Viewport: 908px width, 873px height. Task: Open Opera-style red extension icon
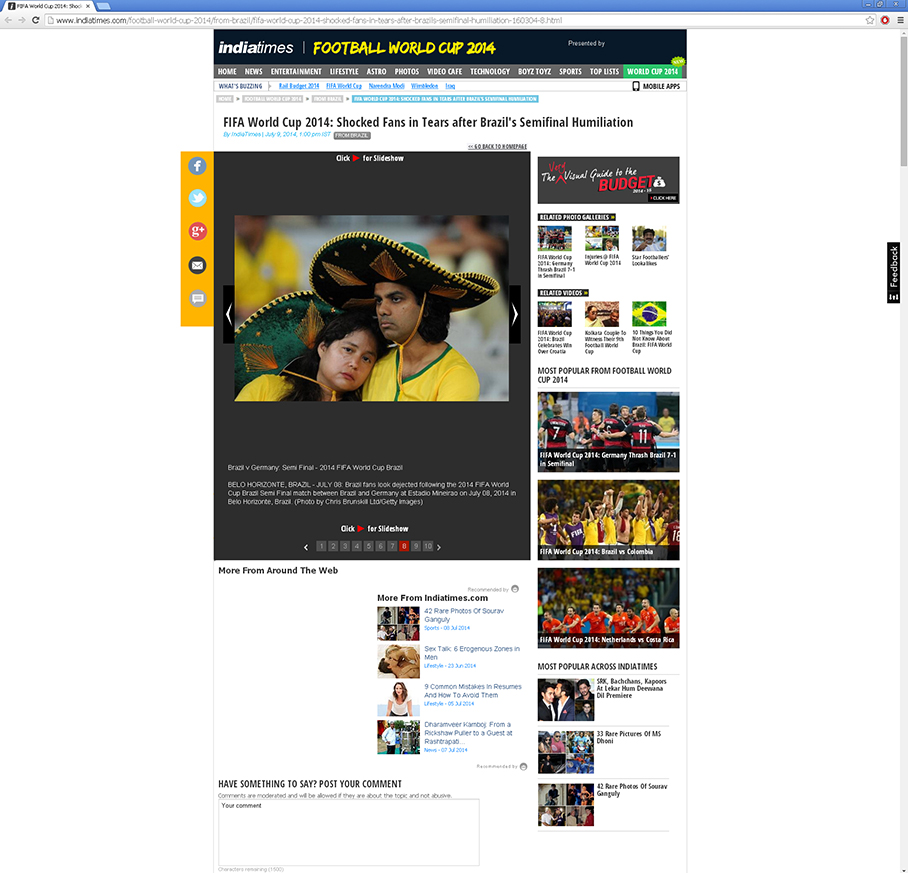tap(885, 20)
